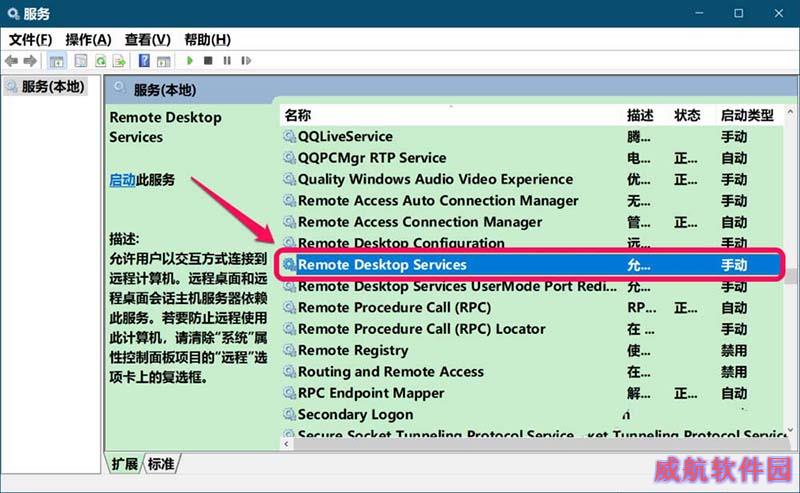The height and width of the screenshot is (493, 800).
Task: Click the Back arrow in toolbar
Action: coord(11,61)
